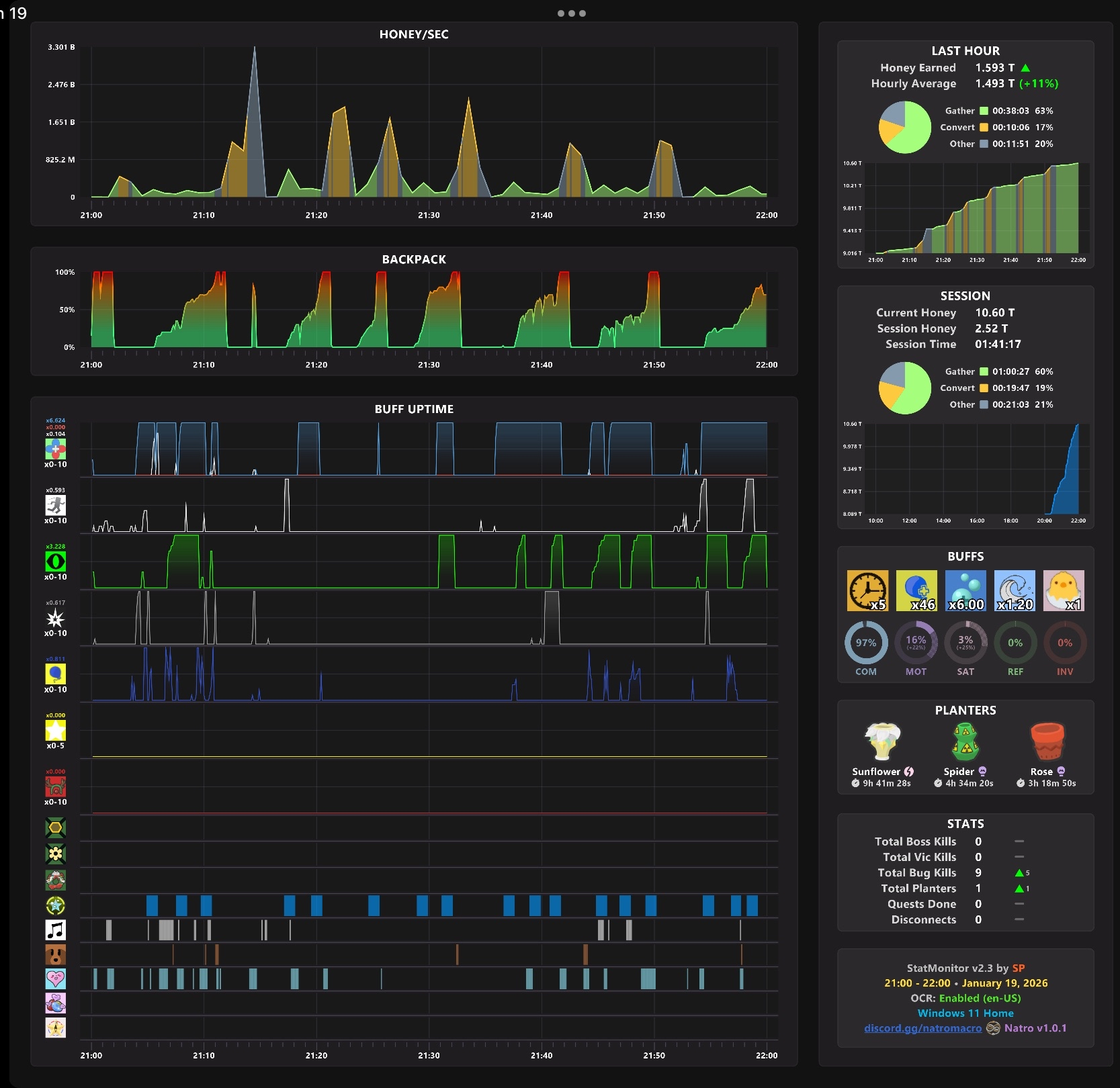This screenshot has height=1088, width=1120.
Task: Click the yellow Convert legend swatch in Session
Action: (x=984, y=388)
